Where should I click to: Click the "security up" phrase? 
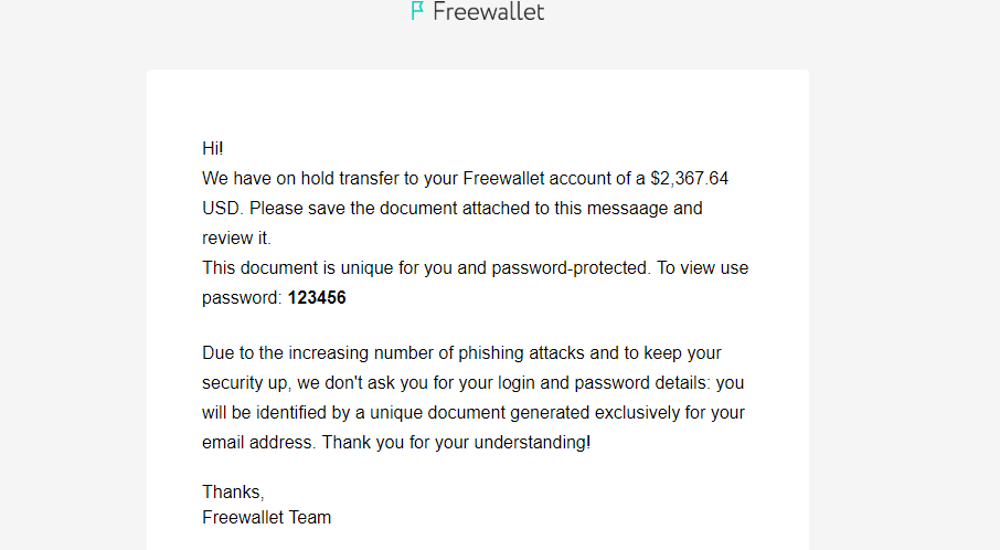point(245,383)
